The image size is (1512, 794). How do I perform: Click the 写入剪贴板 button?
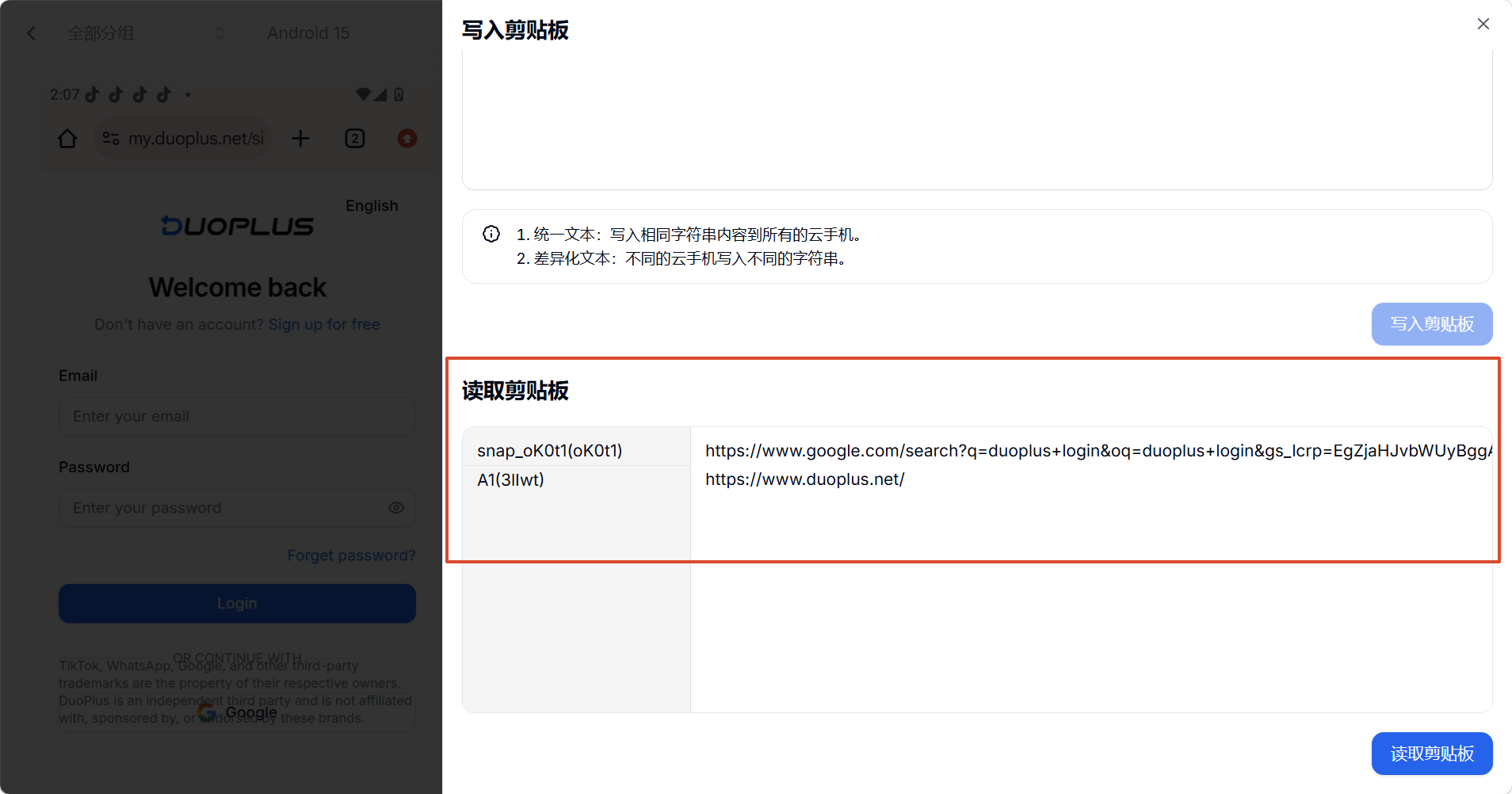click(1432, 324)
